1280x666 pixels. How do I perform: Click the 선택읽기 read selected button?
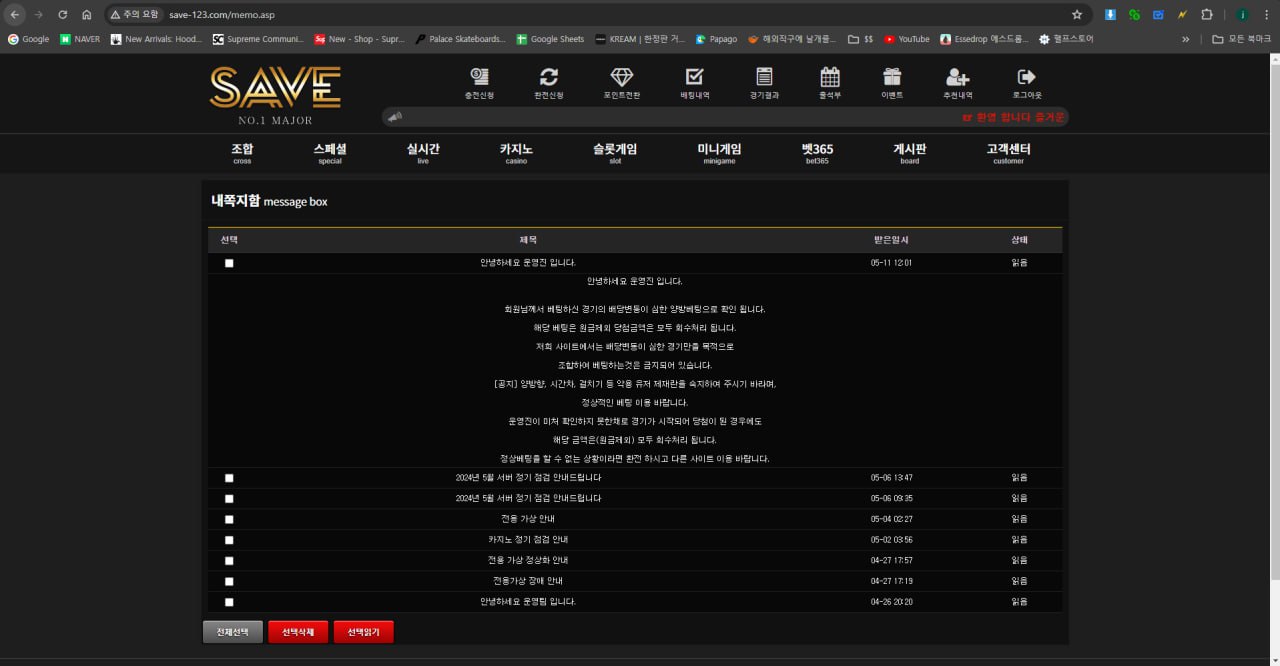(363, 632)
